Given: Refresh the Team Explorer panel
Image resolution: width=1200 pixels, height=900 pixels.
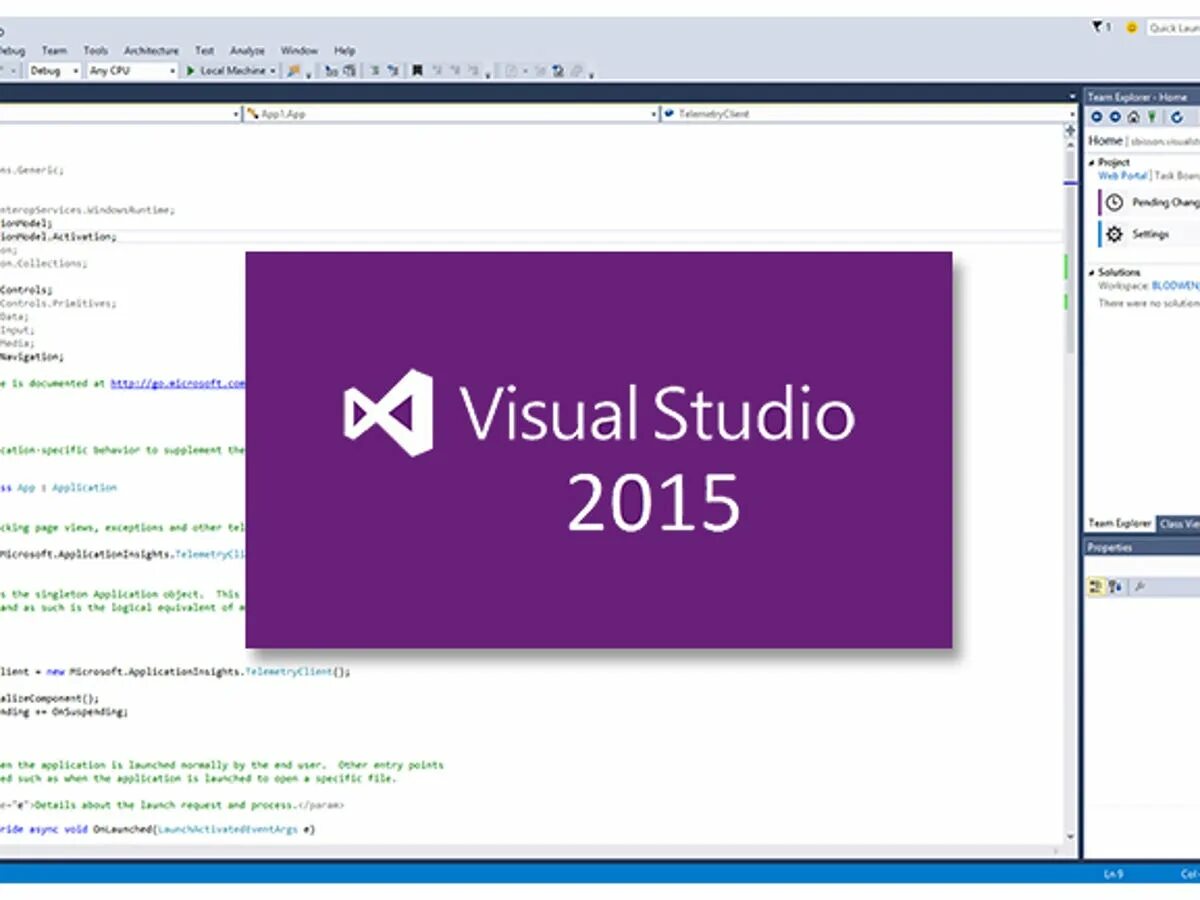Looking at the screenshot, I should [x=1177, y=117].
